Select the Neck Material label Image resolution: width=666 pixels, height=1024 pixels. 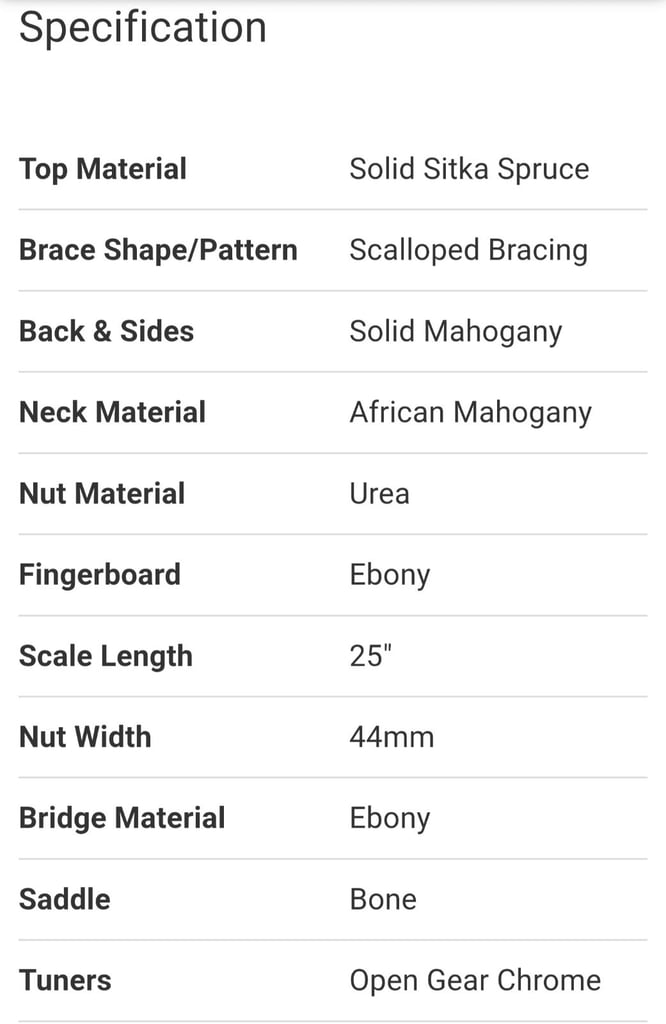point(112,412)
